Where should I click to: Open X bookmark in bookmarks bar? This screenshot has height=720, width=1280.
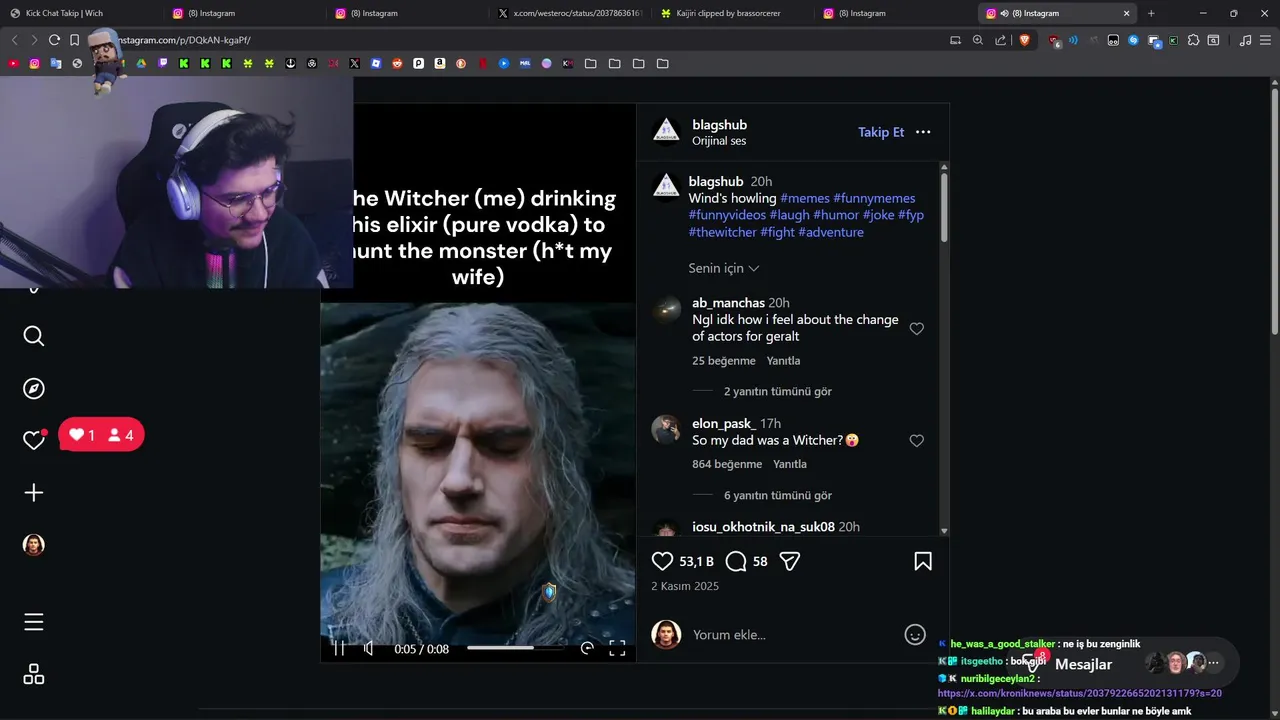pyautogui.click(x=355, y=63)
